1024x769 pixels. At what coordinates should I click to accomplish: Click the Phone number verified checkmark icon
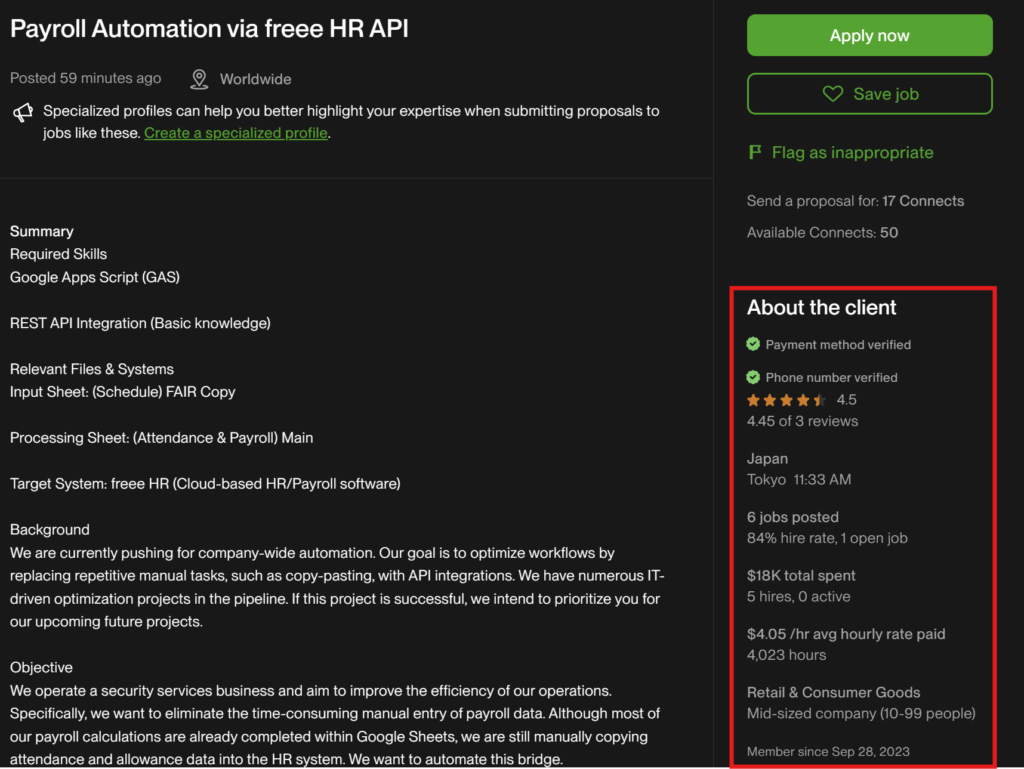pos(753,377)
